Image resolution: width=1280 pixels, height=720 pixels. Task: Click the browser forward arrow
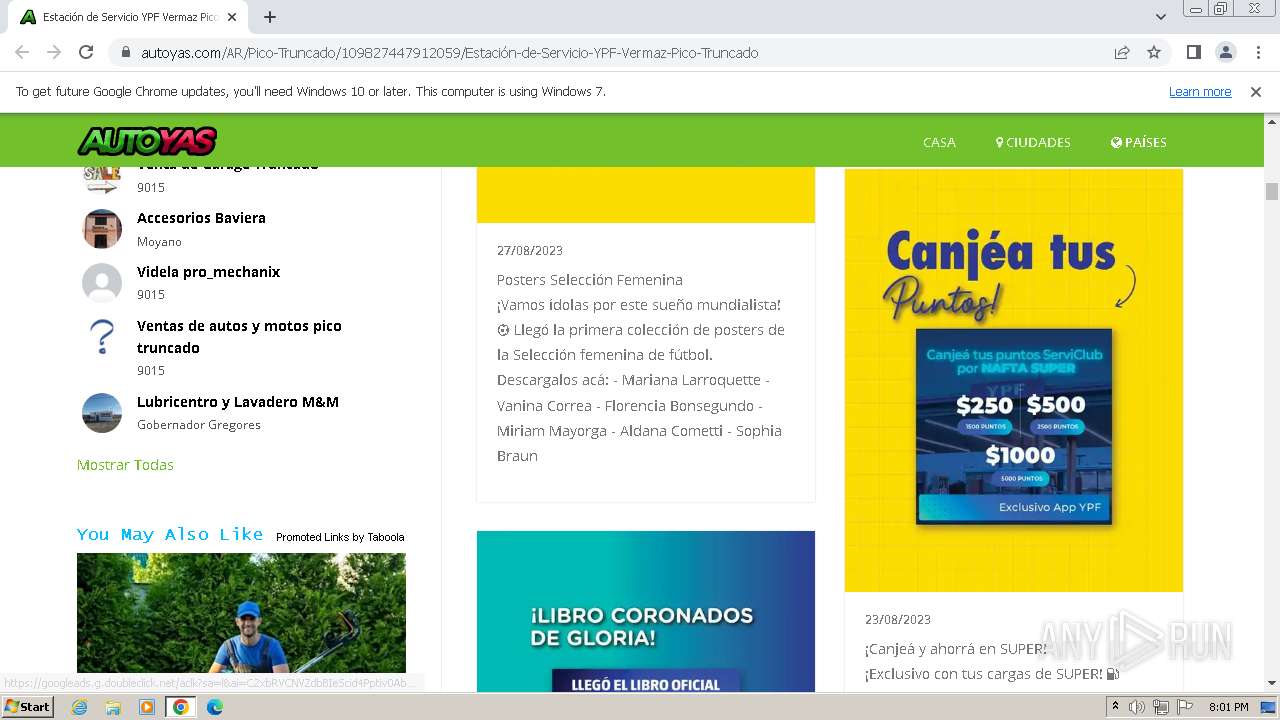54,52
